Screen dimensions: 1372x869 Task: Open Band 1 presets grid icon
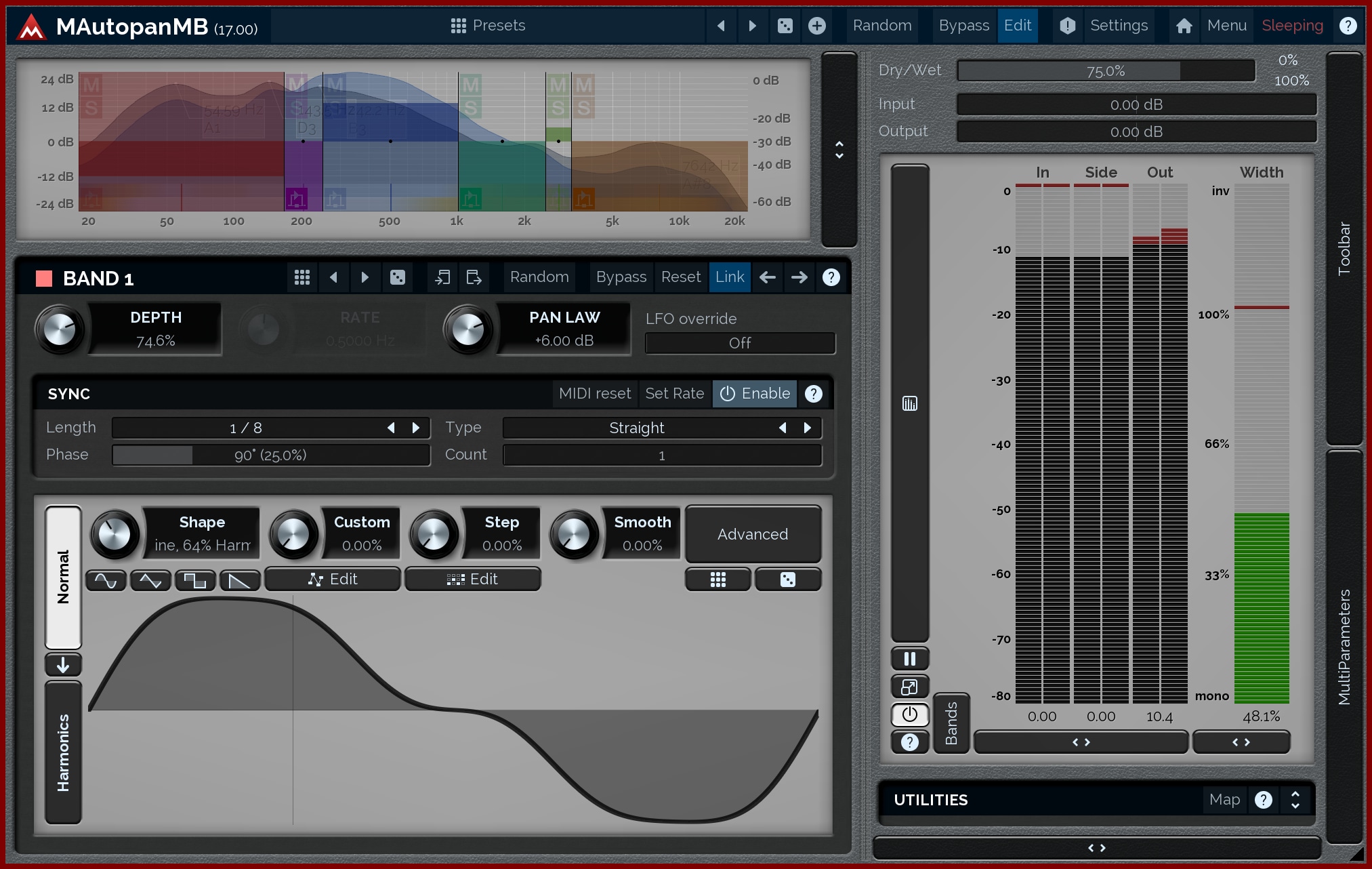tap(302, 277)
